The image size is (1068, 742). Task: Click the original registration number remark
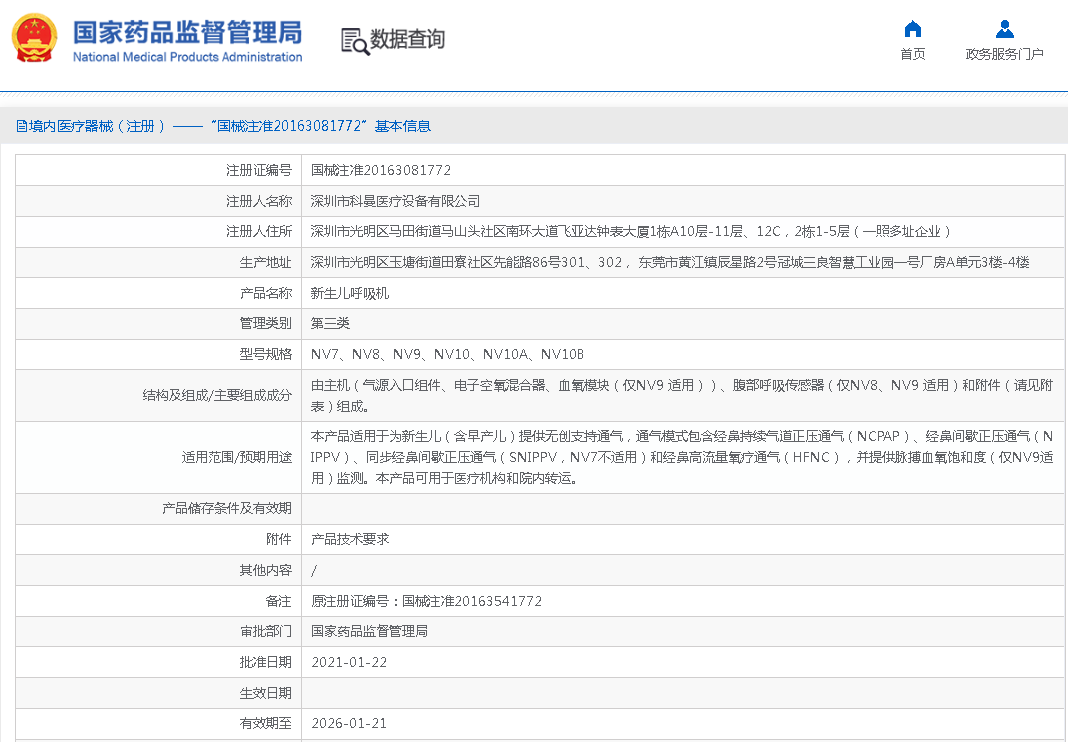pos(426,601)
